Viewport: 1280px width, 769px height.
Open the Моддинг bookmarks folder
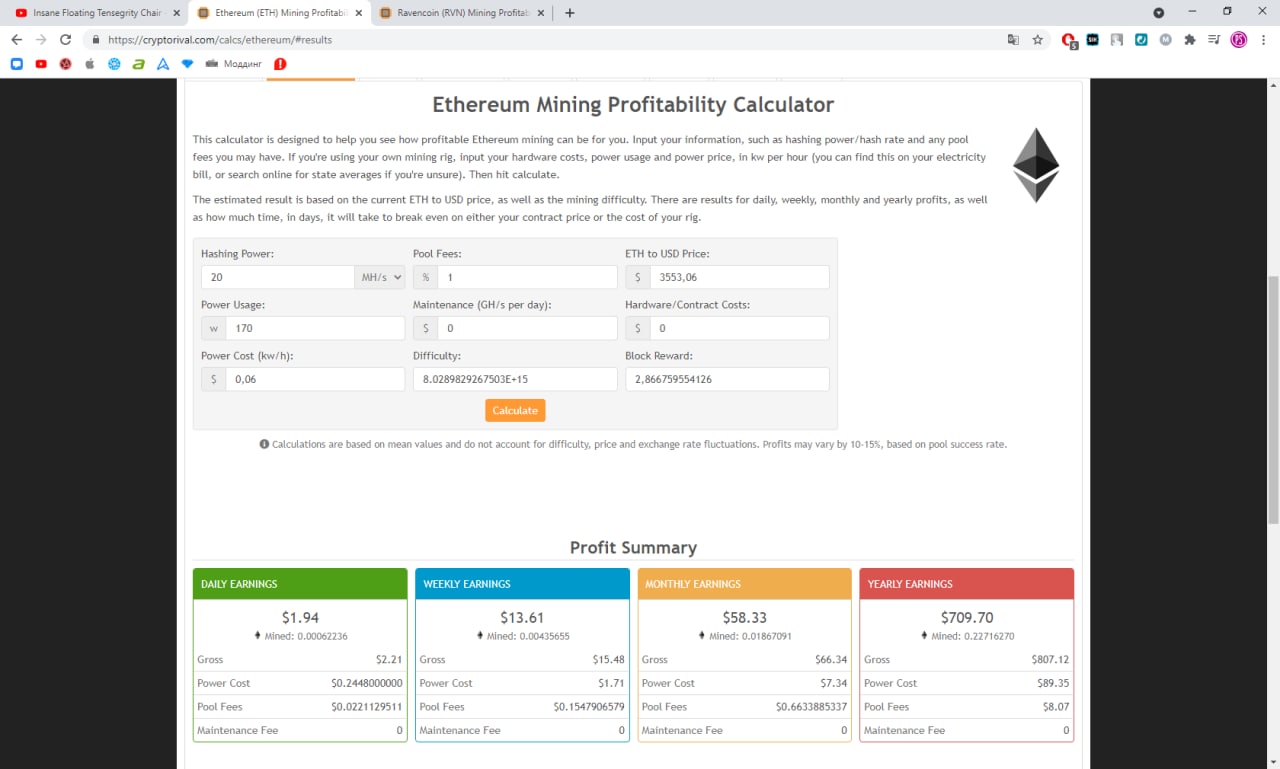tap(233, 64)
